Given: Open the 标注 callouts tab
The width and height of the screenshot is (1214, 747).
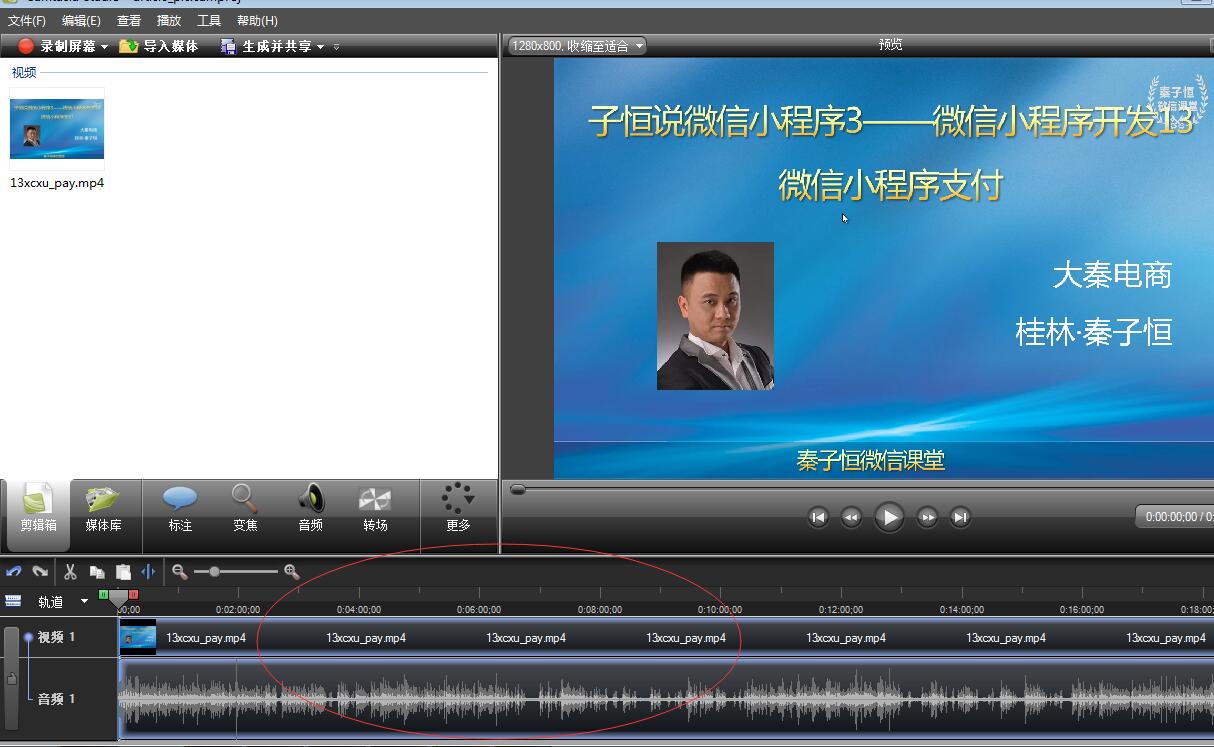Looking at the screenshot, I should [x=180, y=509].
